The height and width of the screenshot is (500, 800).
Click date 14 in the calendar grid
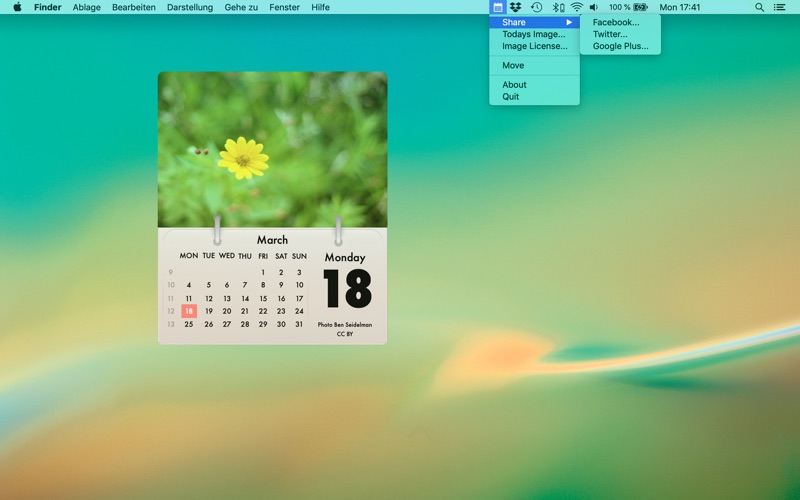pyautogui.click(x=245, y=298)
